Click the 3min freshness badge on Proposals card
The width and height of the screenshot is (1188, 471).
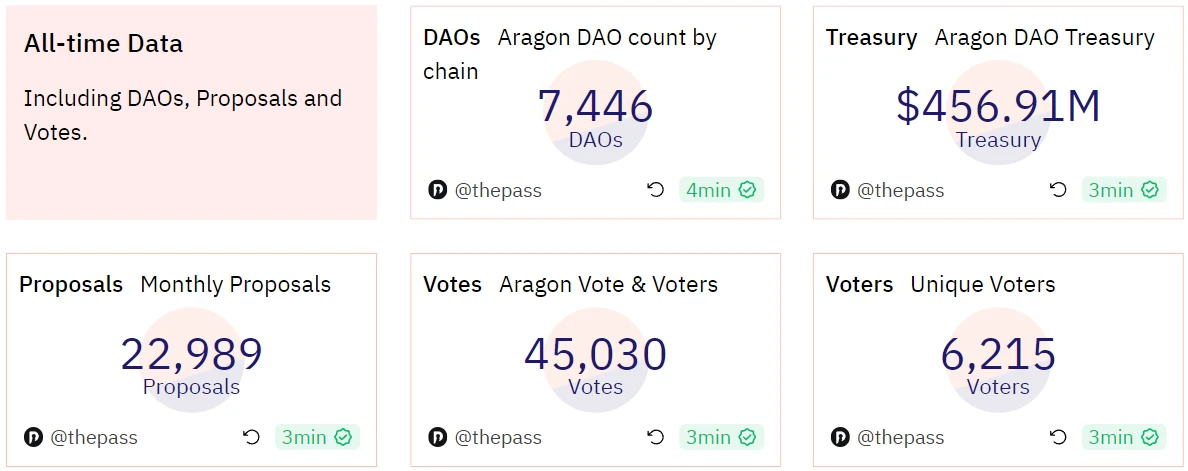click(x=317, y=437)
